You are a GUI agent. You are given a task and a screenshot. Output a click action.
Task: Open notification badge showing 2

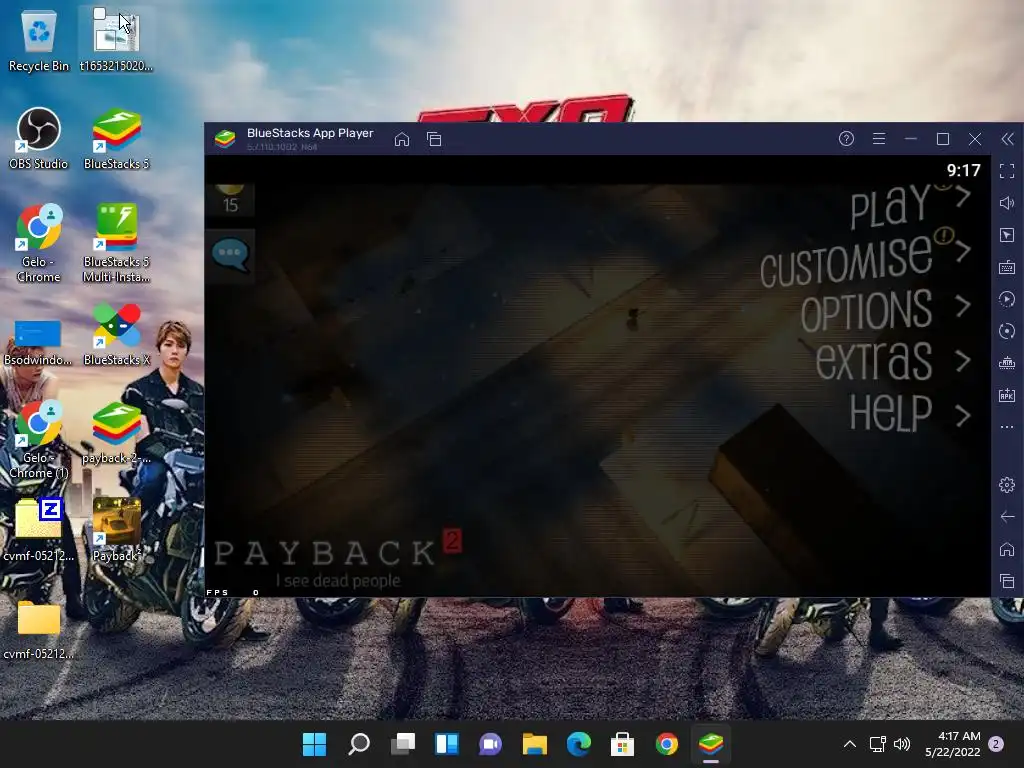(996, 744)
